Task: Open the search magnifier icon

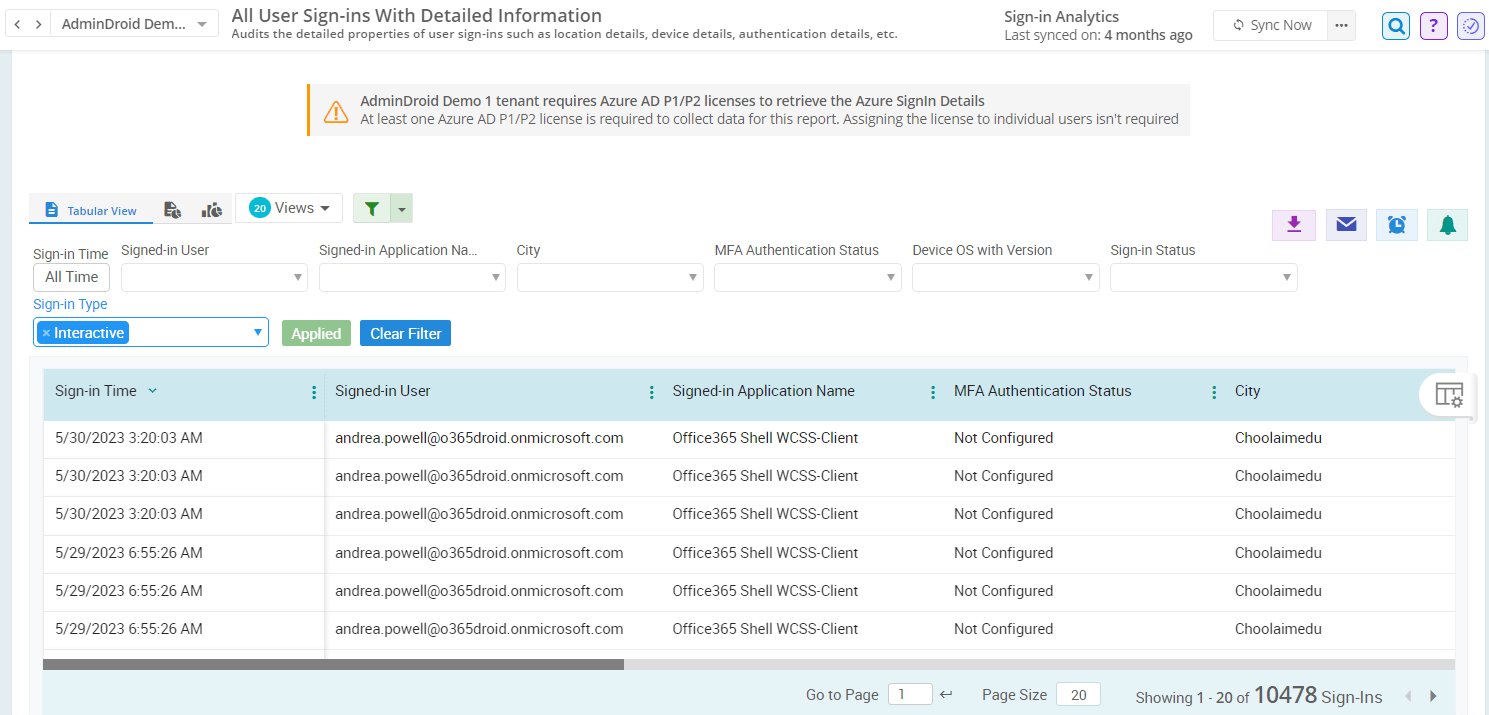Action: (x=1396, y=26)
